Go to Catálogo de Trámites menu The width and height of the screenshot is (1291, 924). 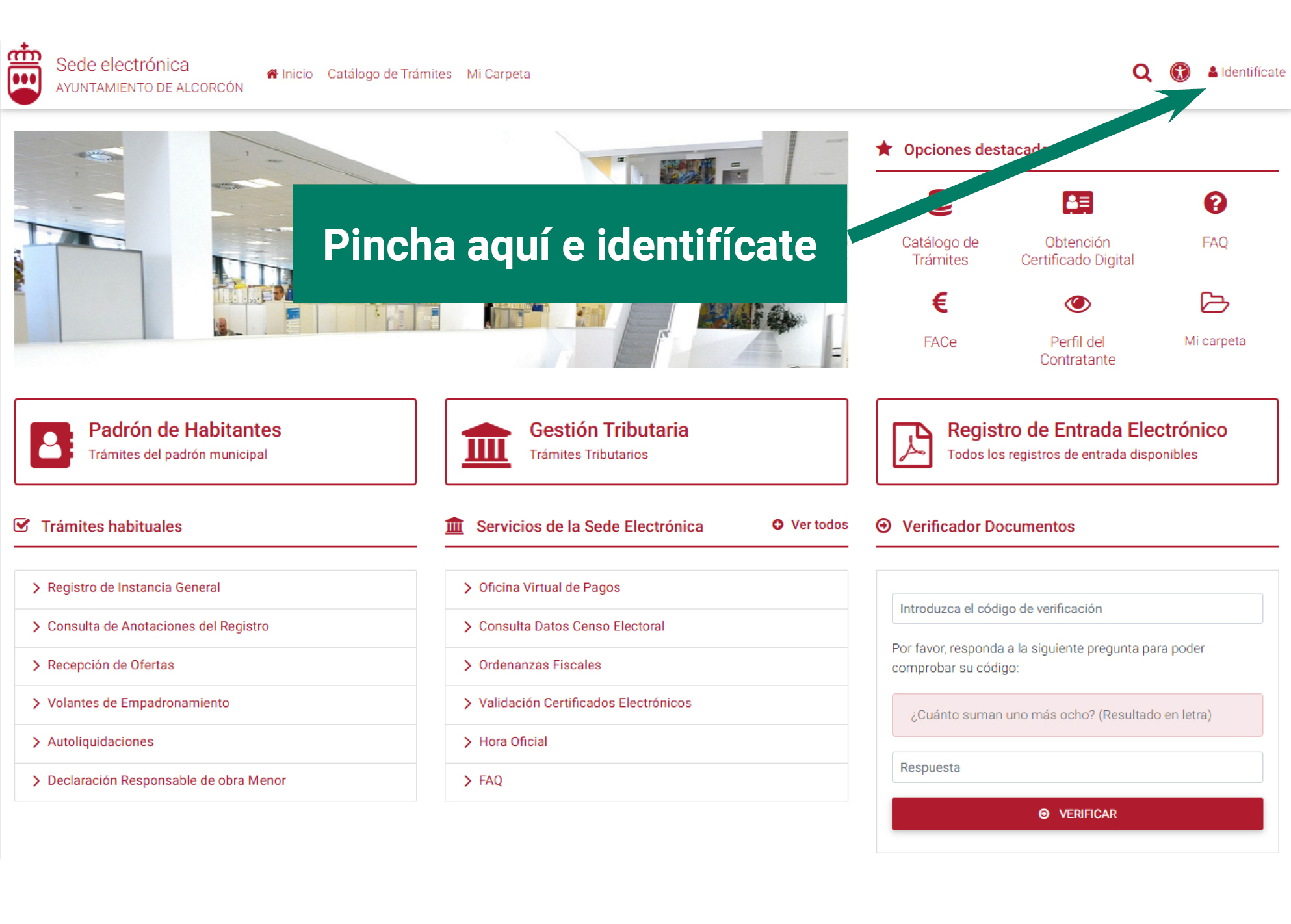click(x=389, y=74)
